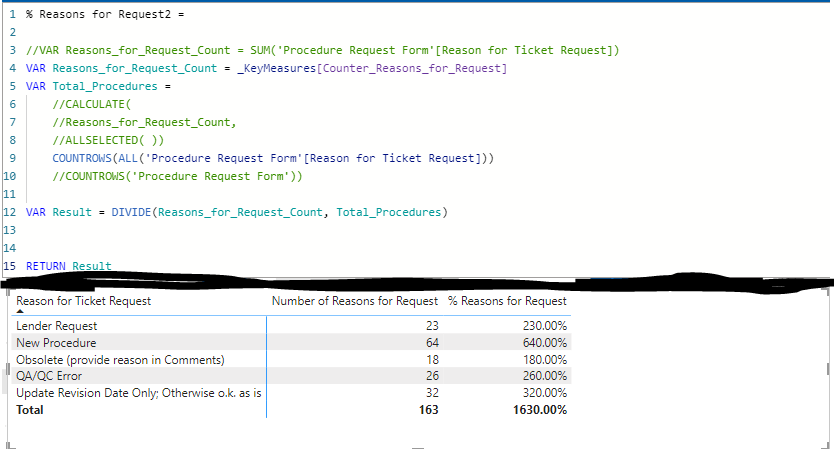Sort by Reason for Ticket Request column header

[84, 301]
